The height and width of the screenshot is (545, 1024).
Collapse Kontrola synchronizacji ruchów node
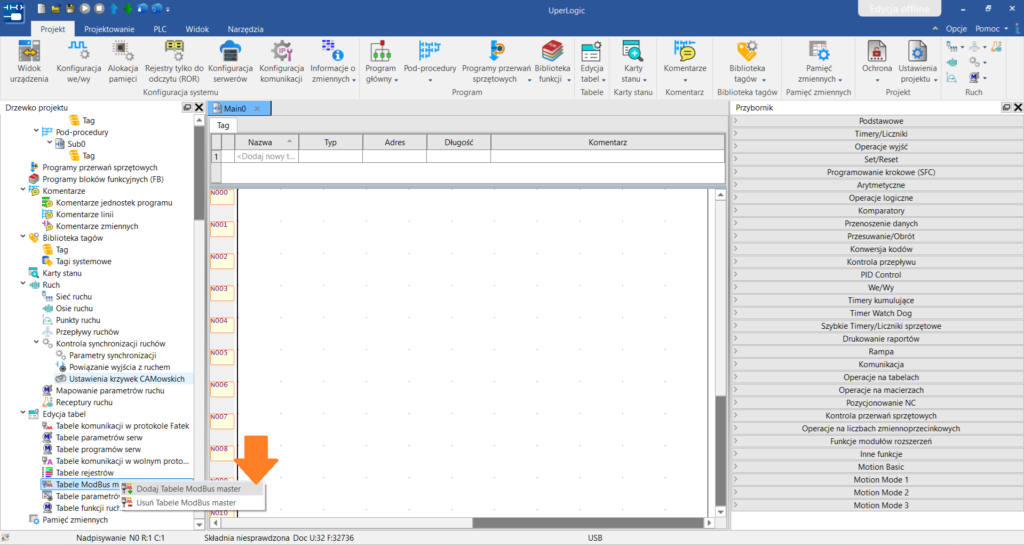(37, 343)
